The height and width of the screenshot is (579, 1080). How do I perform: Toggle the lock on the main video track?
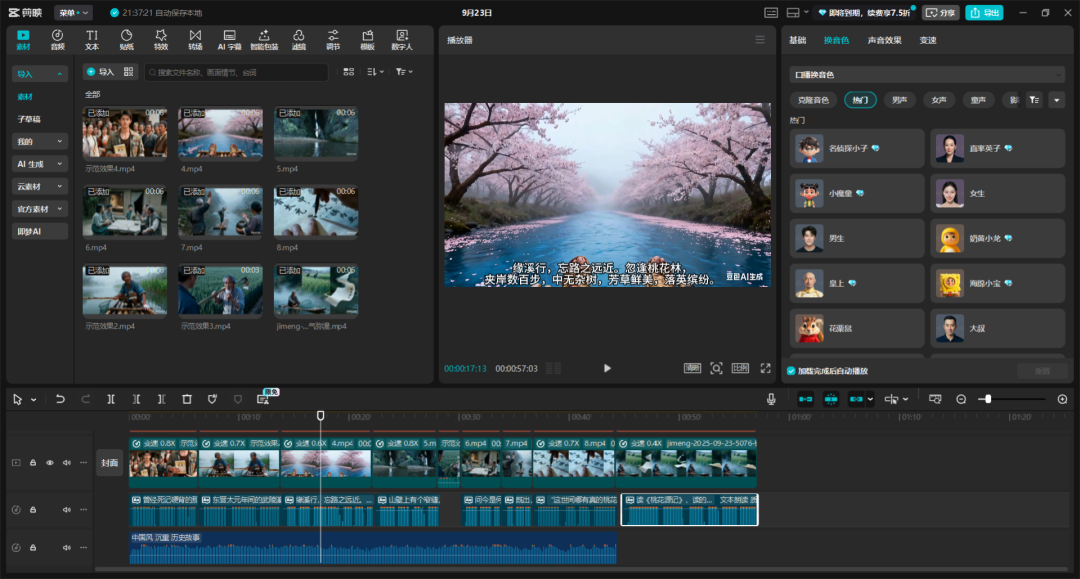[33, 463]
